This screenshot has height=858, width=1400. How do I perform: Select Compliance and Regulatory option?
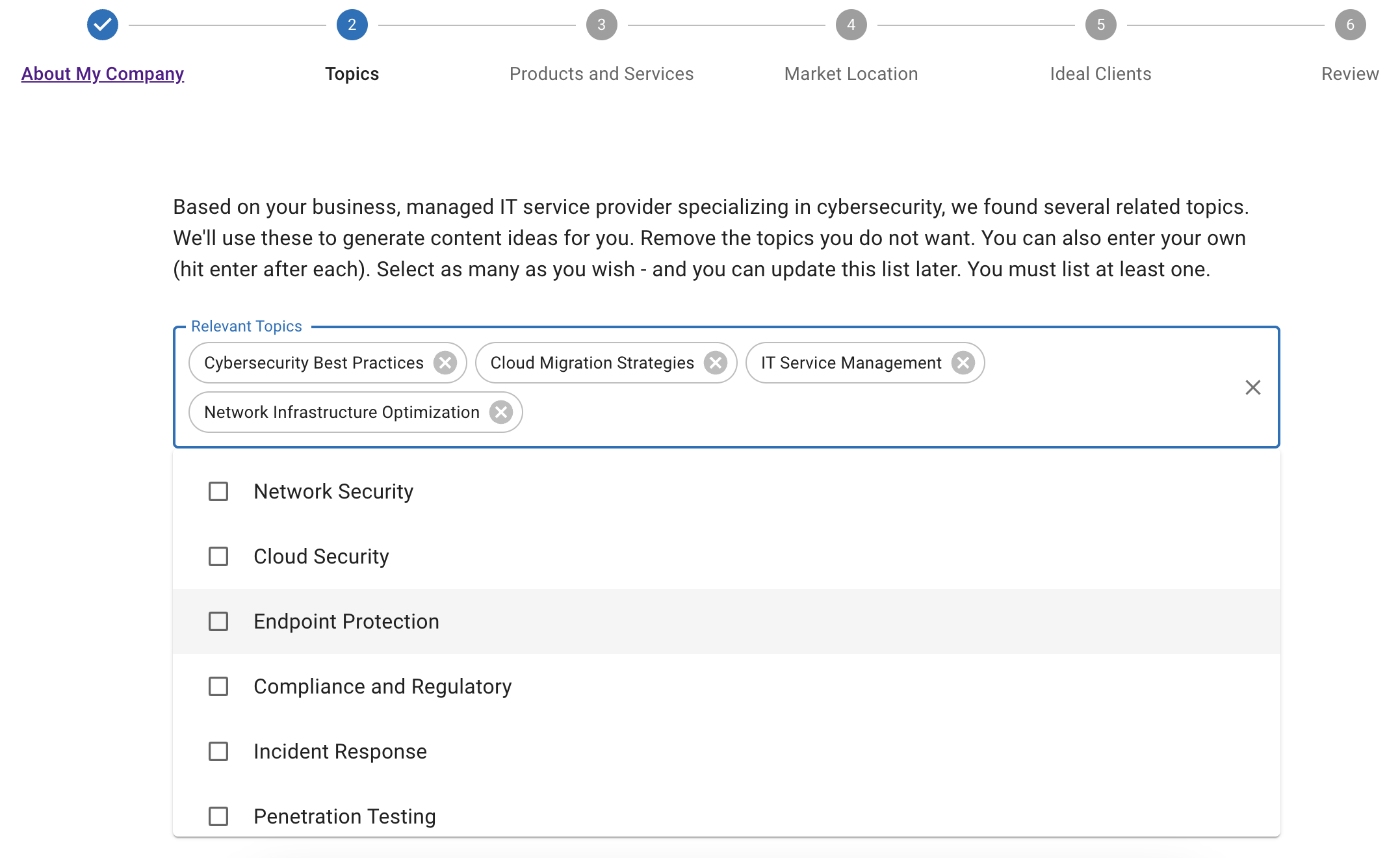coord(382,686)
